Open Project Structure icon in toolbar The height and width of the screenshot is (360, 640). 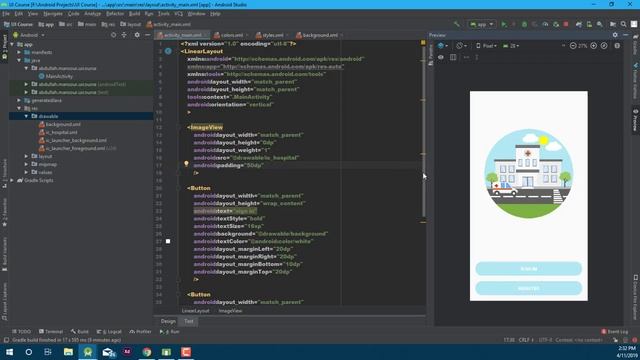pyautogui.click(x=613, y=24)
